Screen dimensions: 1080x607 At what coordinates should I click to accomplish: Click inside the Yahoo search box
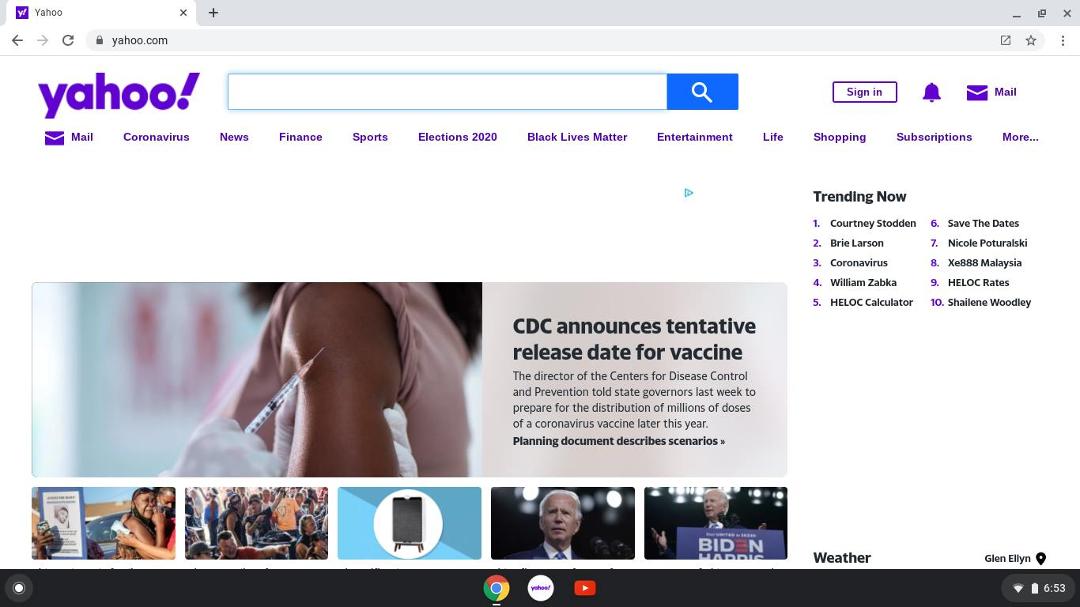click(447, 92)
